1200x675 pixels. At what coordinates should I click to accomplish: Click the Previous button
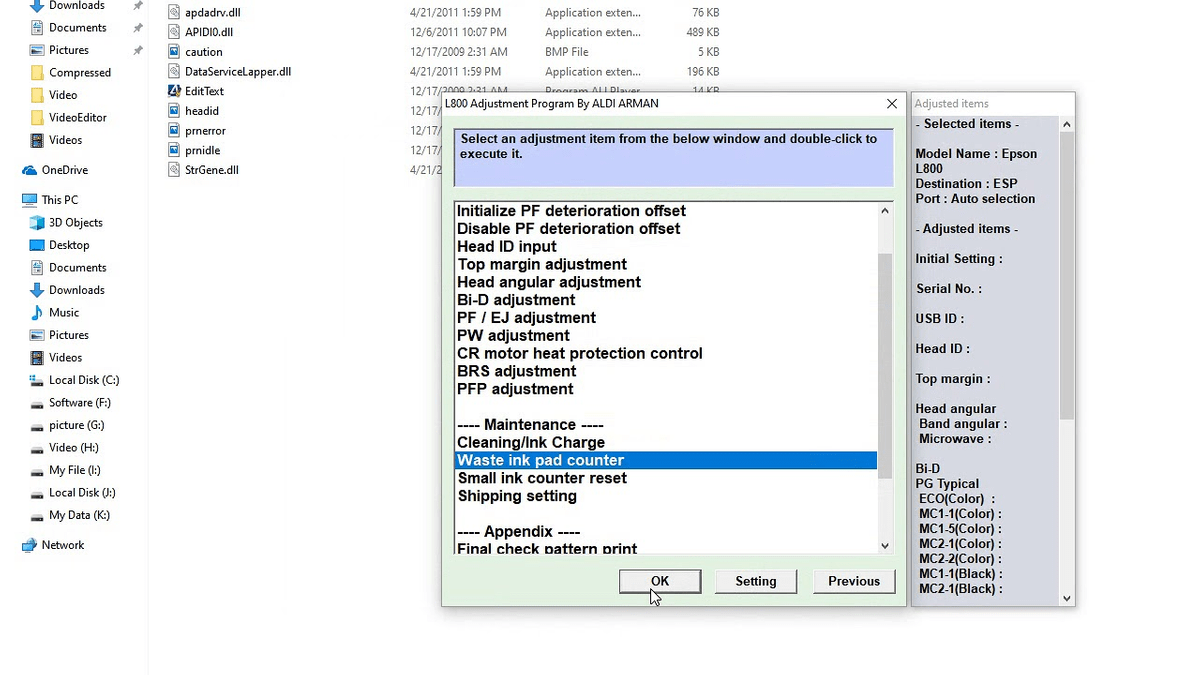coord(853,581)
